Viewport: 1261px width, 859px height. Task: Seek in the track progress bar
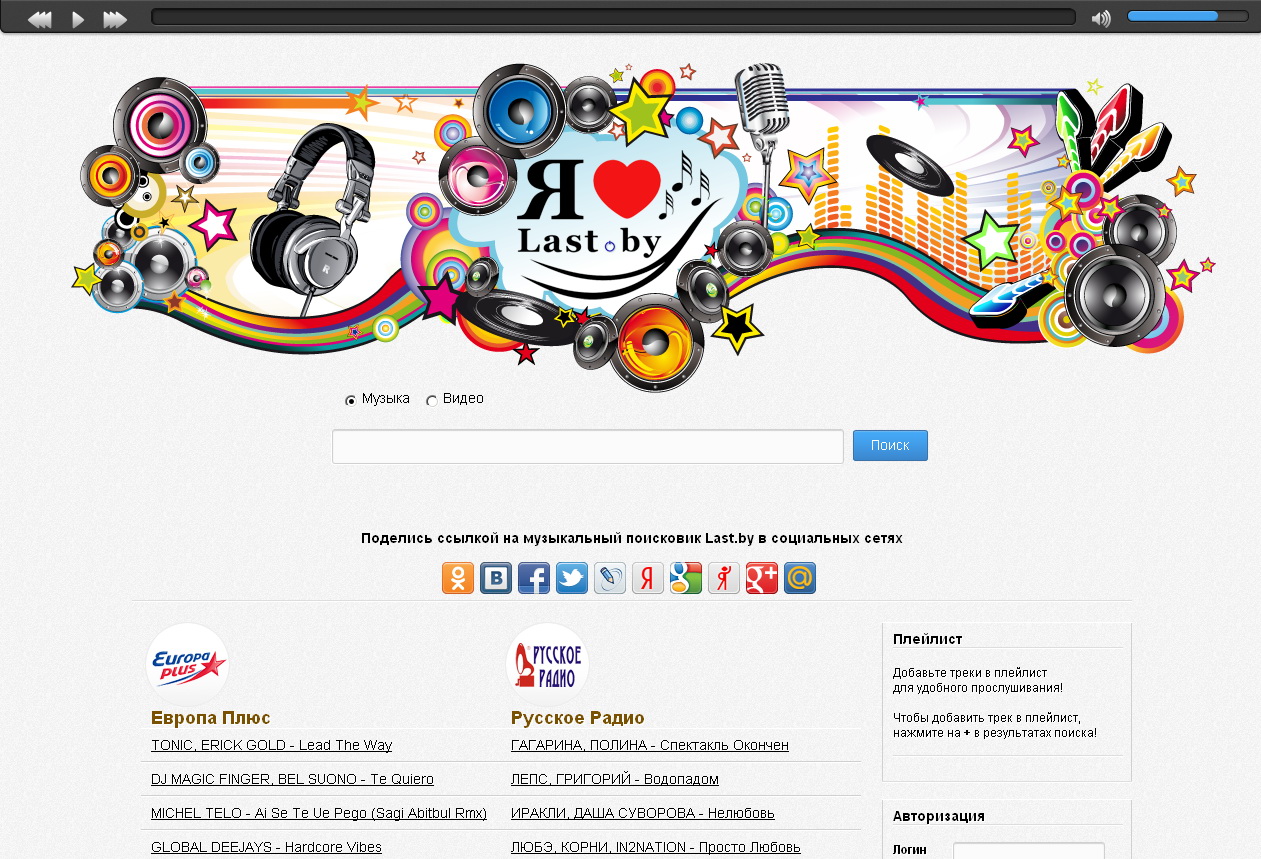click(613, 17)
